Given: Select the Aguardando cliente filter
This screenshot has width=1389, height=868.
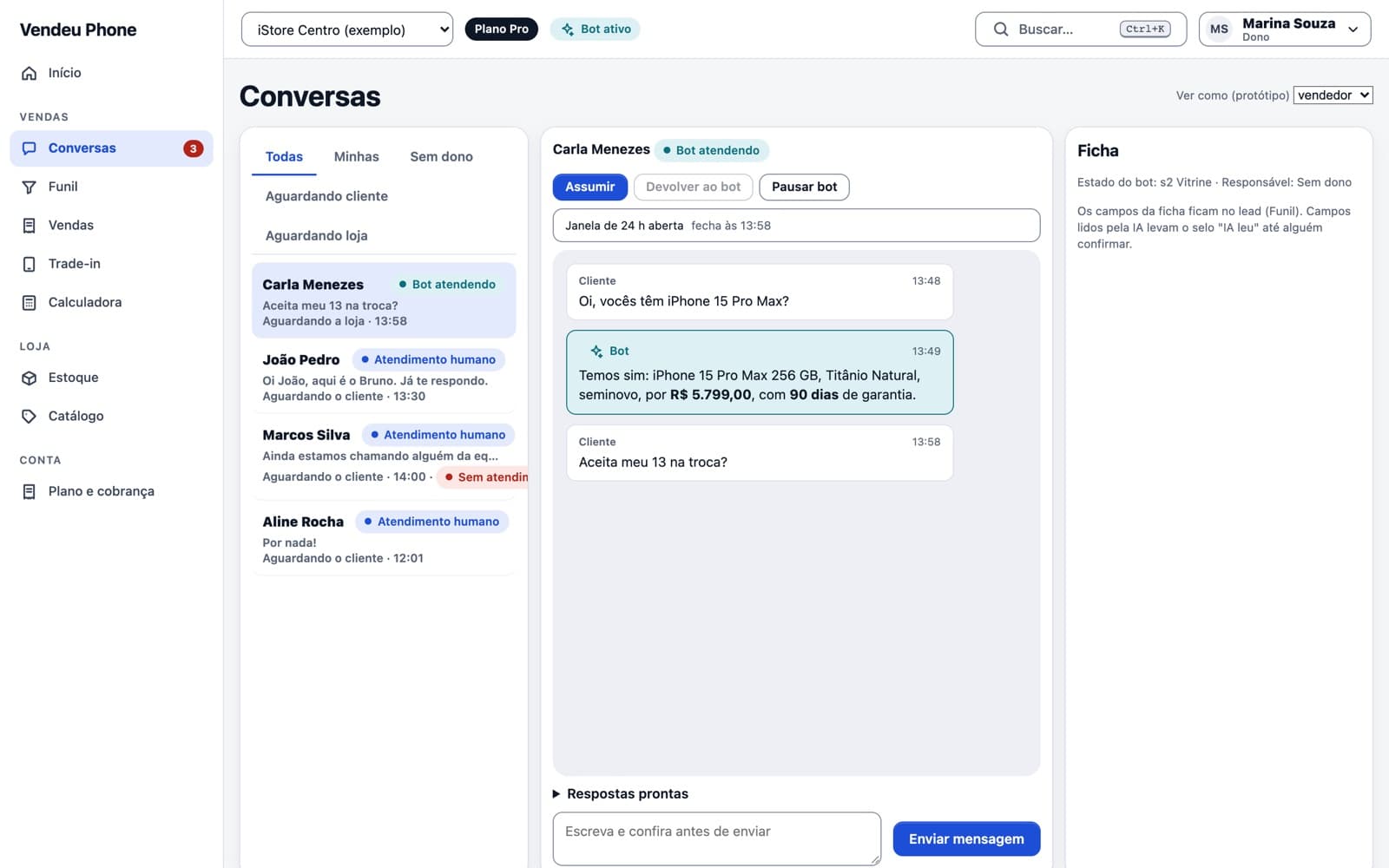Looking at the screenshot, I should click(326, 196).
